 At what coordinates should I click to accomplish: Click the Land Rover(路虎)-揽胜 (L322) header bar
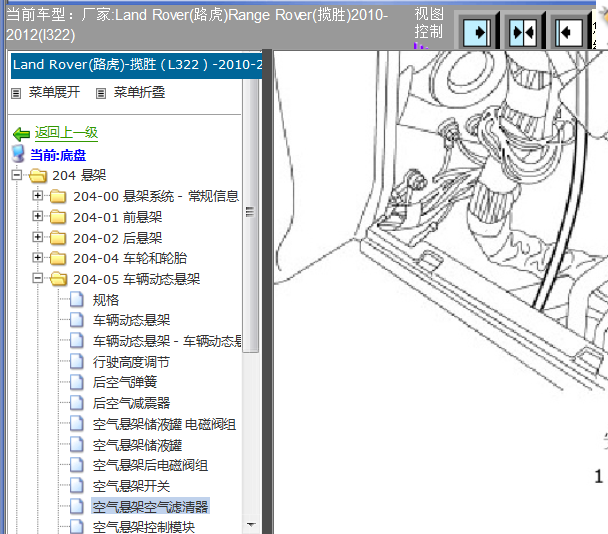(x=136, y=65)
